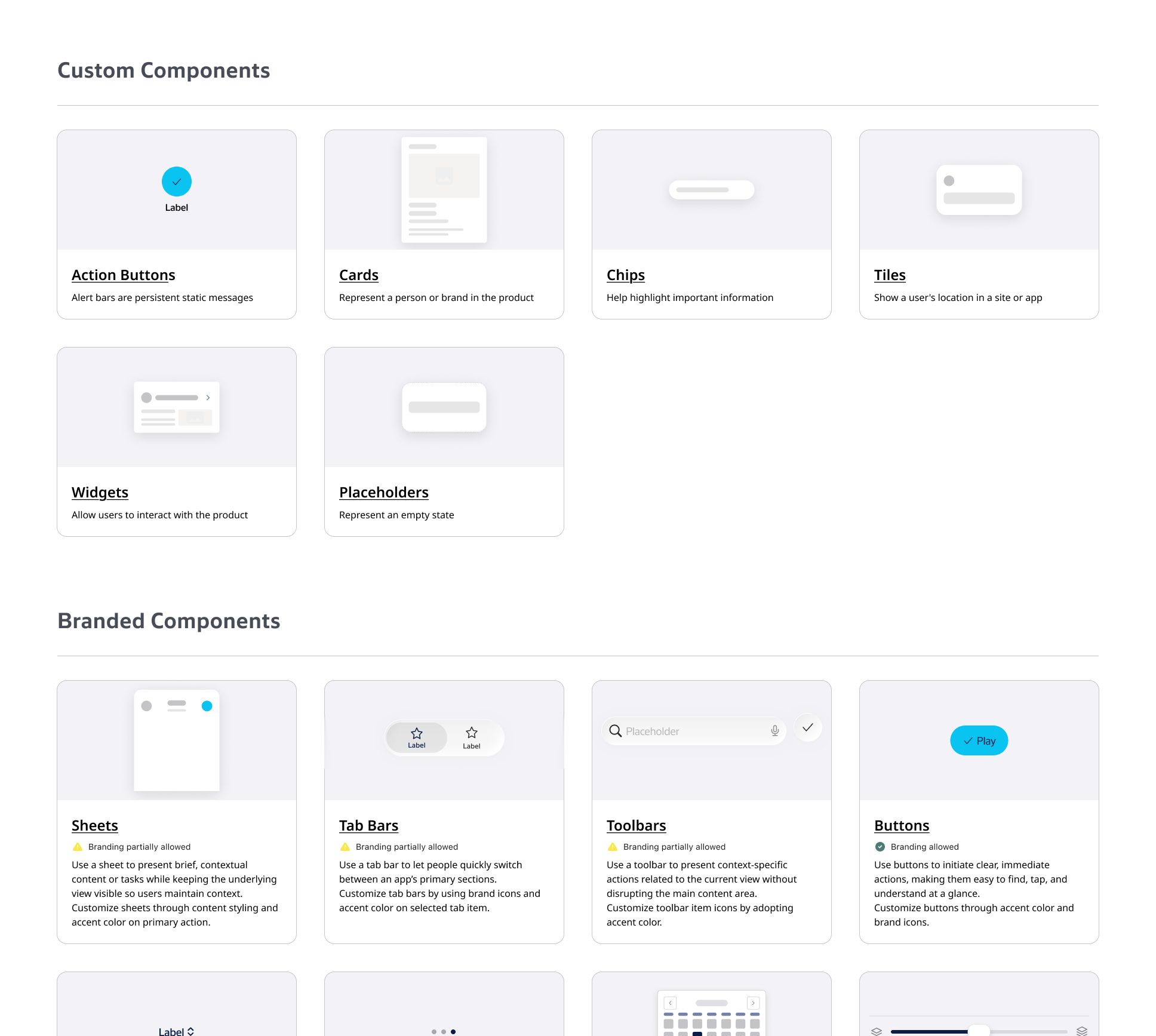The height and width of the screenshot is (1036, 1156).
Task: Click the small layers icon left of slider
Action: (x=876, y=1031)
